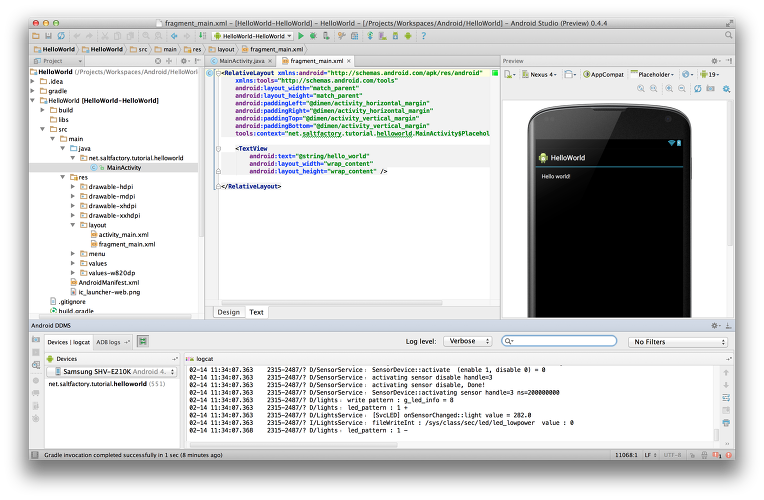This screenshot has width=764, height=500.
Task: Click the UTF-8 encoding in status bar
Action: click(672, 455)
